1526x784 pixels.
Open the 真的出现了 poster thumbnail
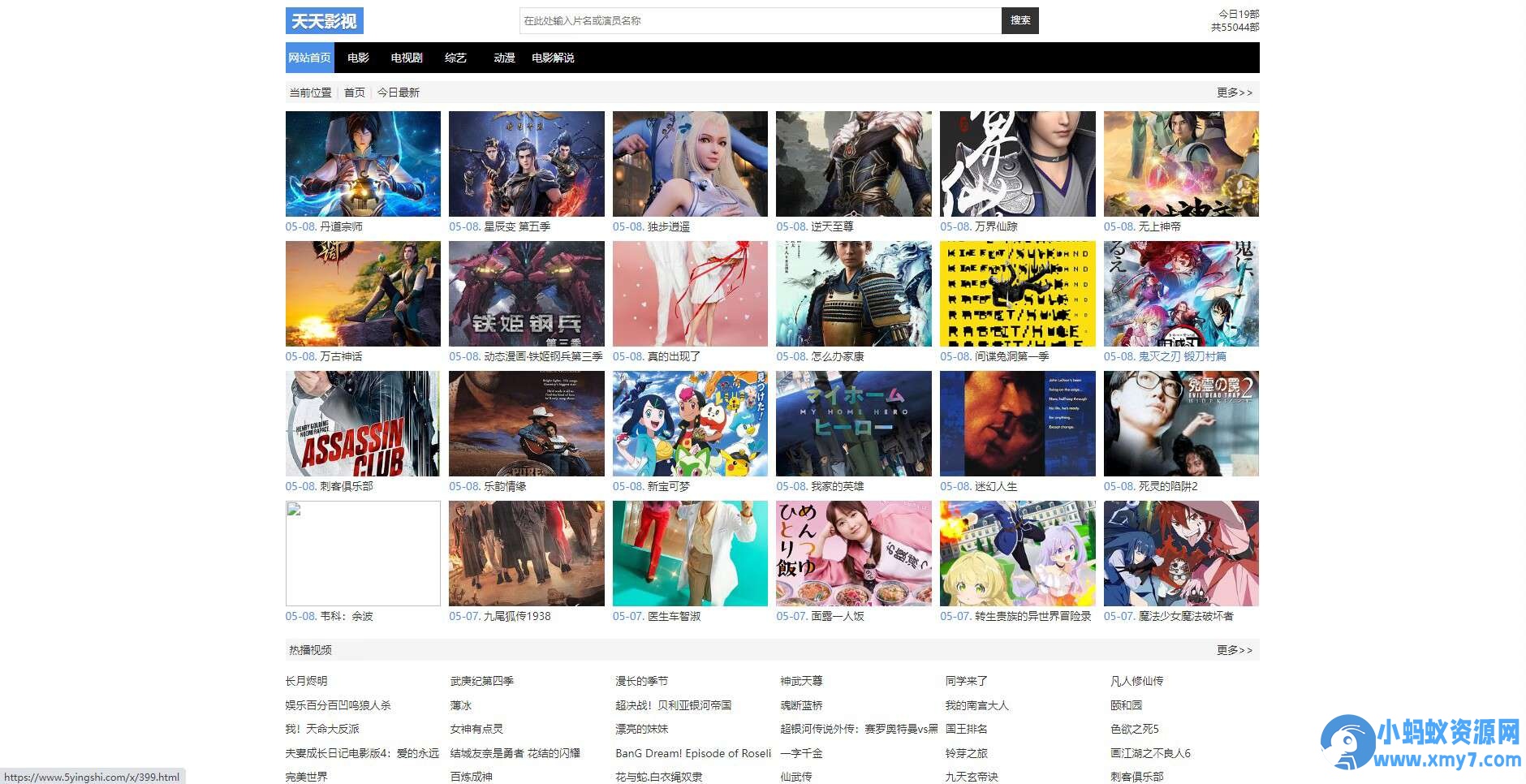[x=690, y=294]
